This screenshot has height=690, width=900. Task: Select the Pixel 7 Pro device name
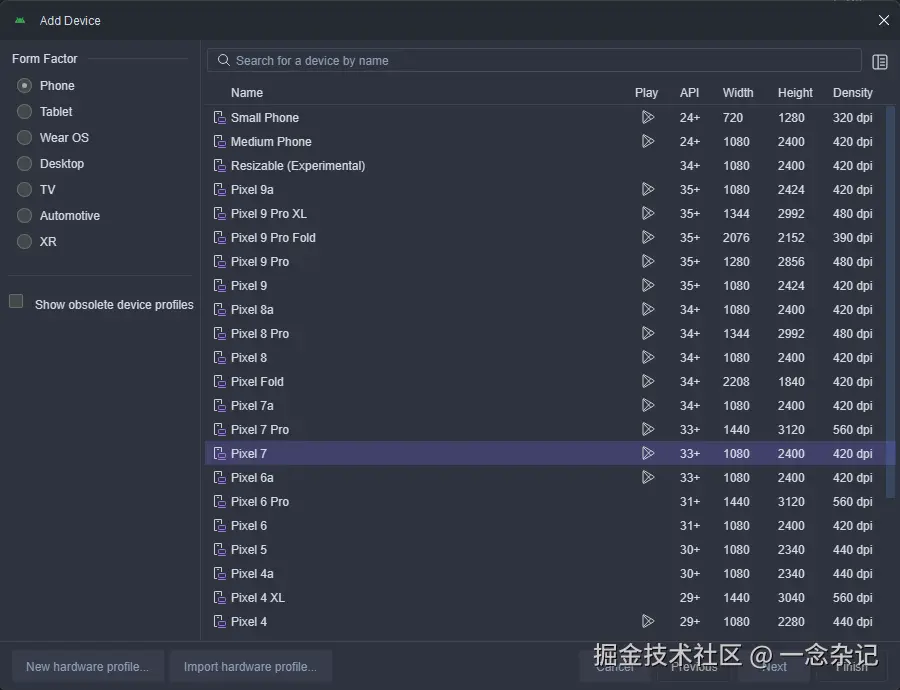coord(259,429)
